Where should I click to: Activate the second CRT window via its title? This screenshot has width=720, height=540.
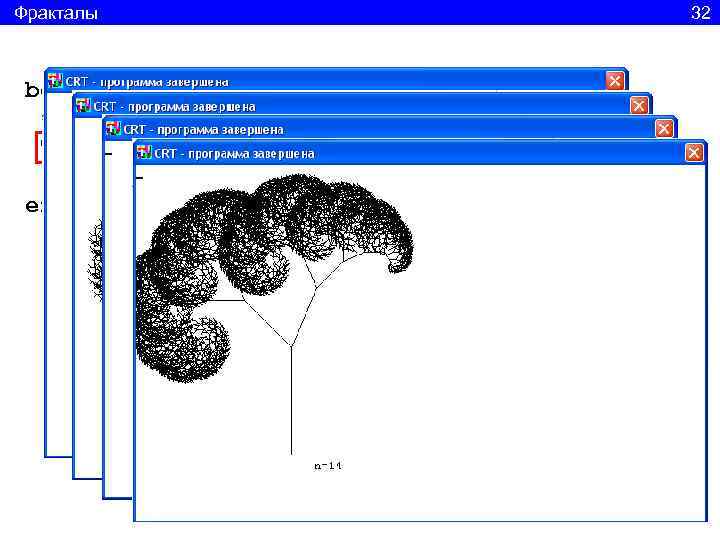pyautogui.click(x=203, y=130)
